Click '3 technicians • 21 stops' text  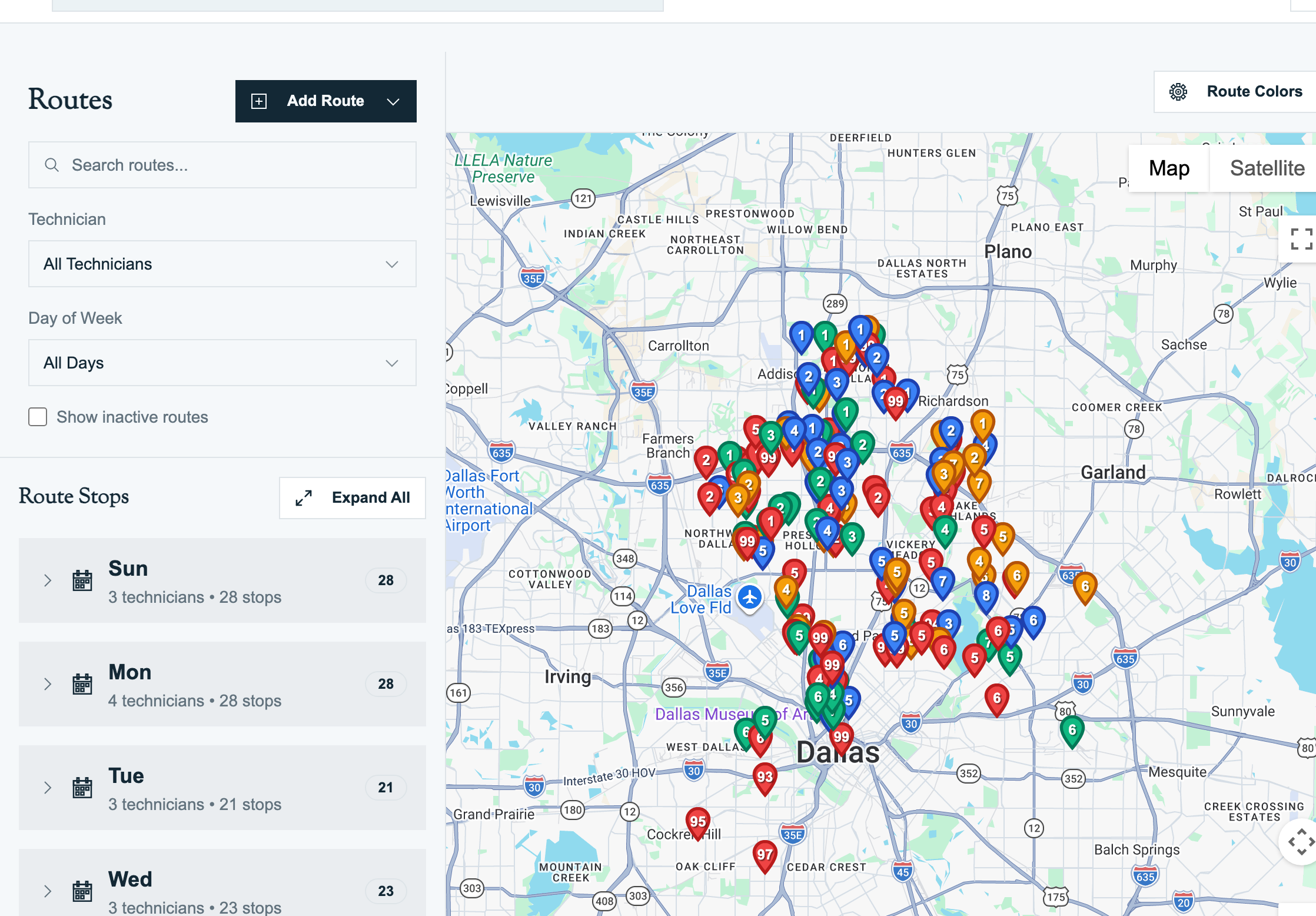(195, 805)
